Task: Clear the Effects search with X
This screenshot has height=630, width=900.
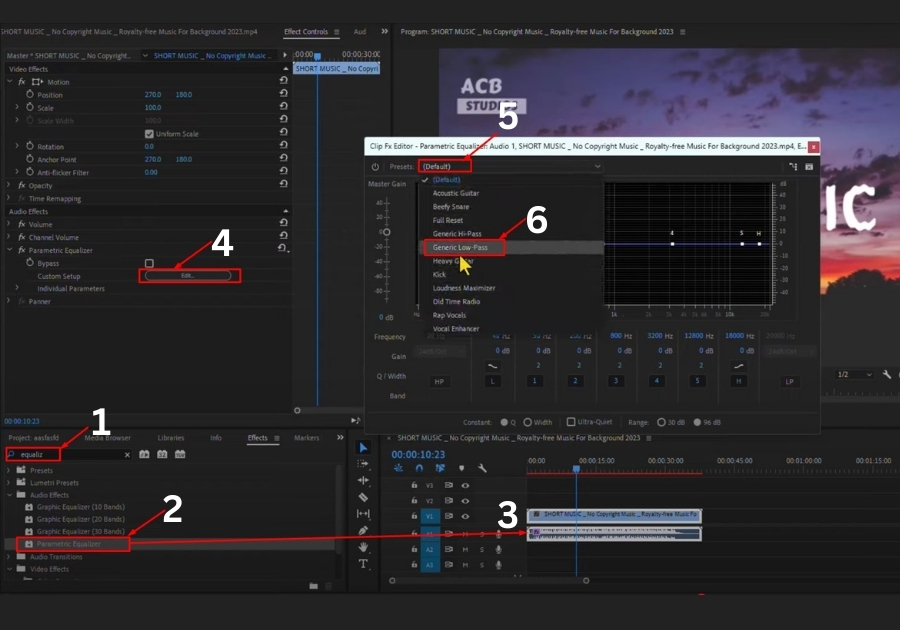Action: click(x=127, y=455)
